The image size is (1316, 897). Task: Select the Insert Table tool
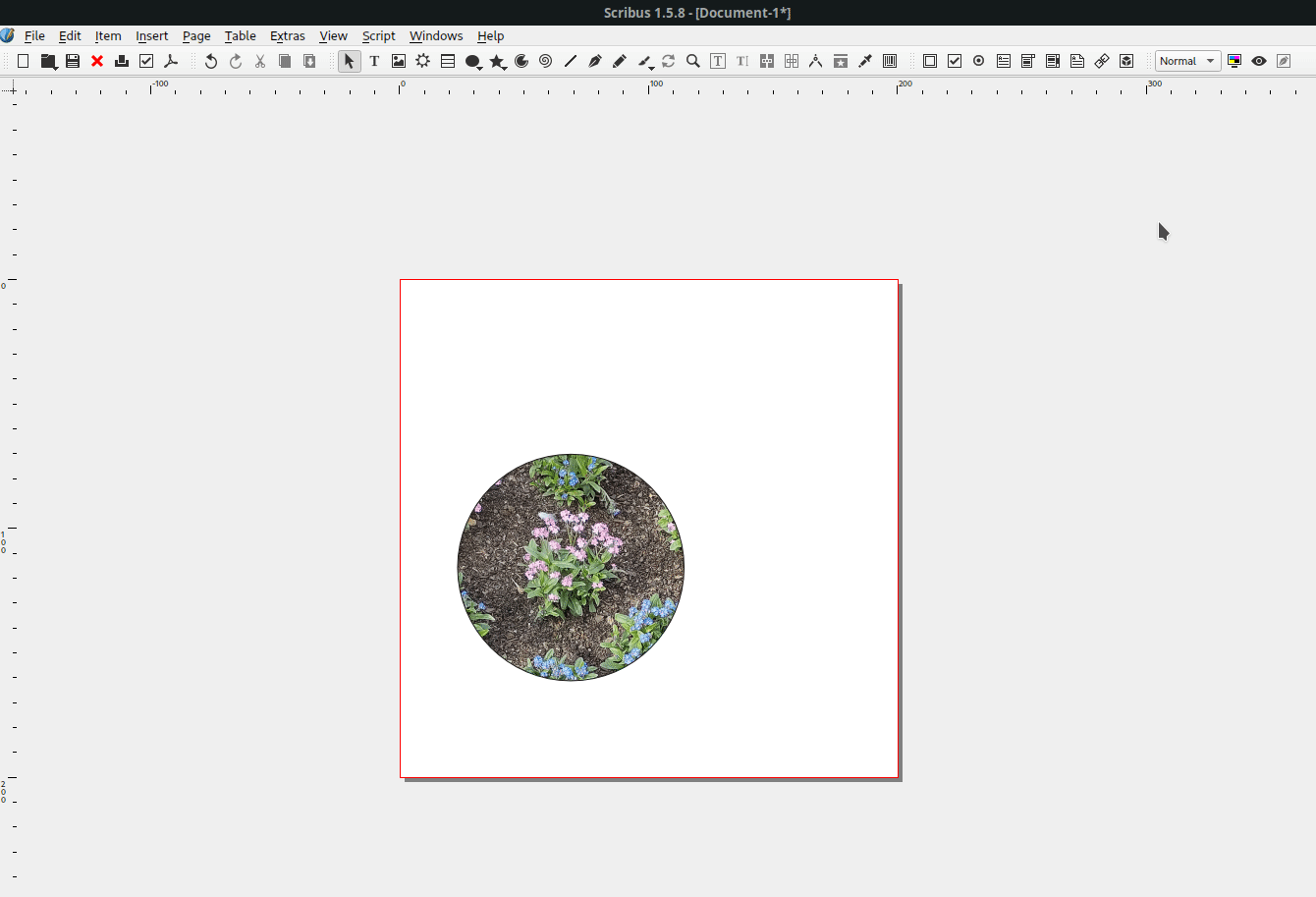[x=447, y=60]
